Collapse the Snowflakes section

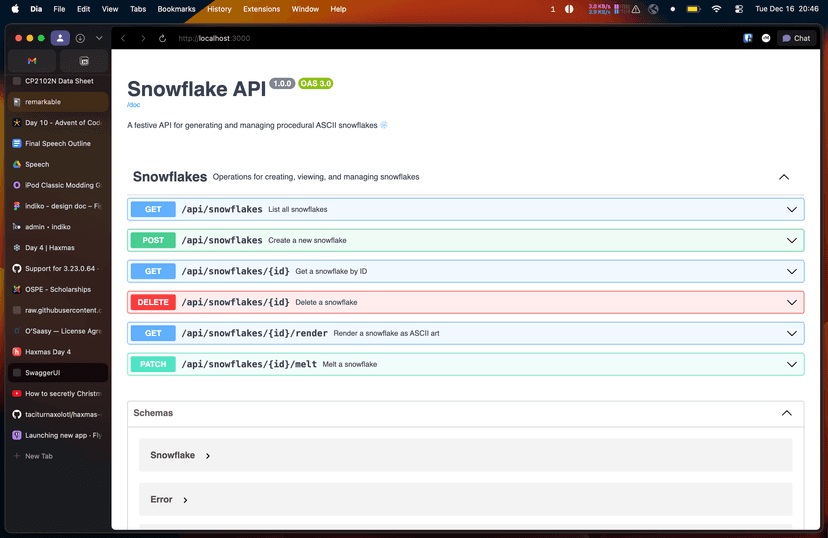pyautogui.click(x=784, y=177)
